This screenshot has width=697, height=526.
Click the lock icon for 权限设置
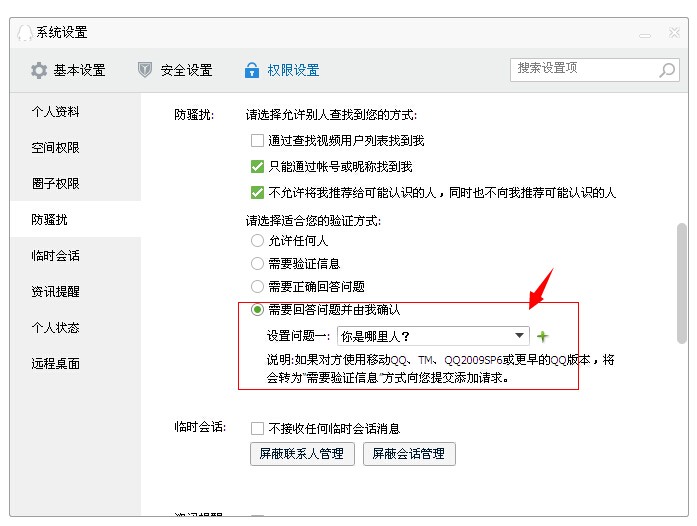[x=252, y=70]
